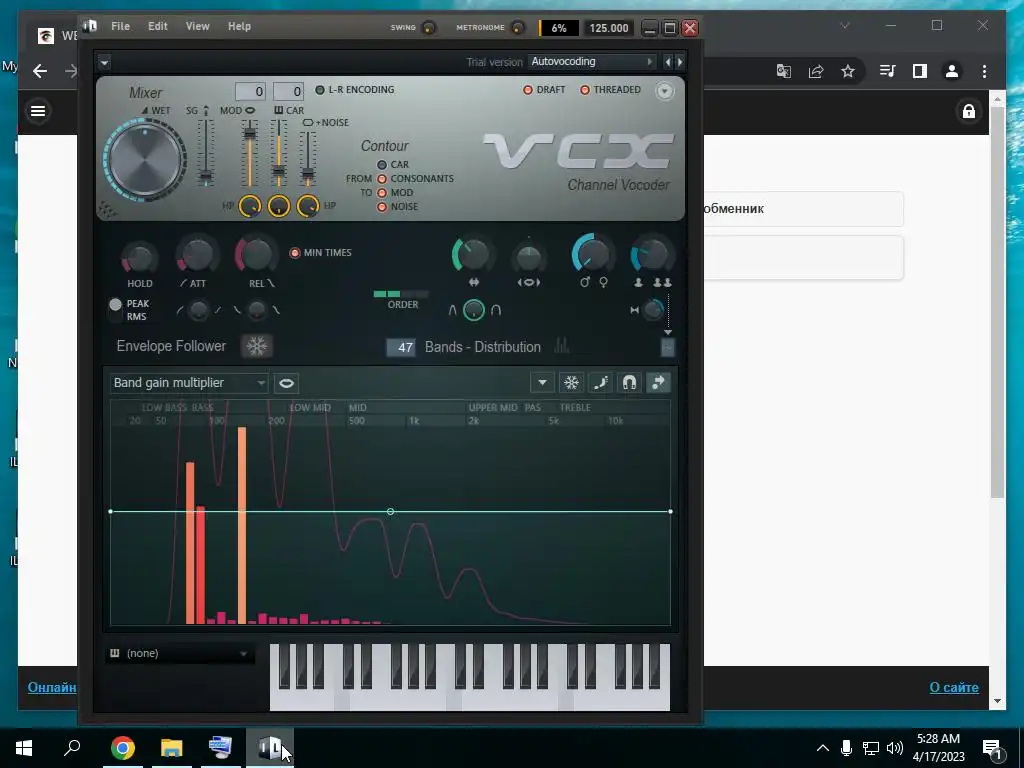Open the round options arrow beside THREADED
Screen dimensions: 1024x768
(x=664, y=91)
